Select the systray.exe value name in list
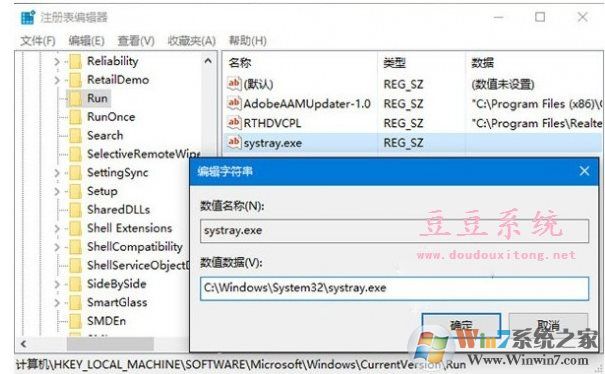The height and width of the screenshot is (374, 605). tap(272, 143)
